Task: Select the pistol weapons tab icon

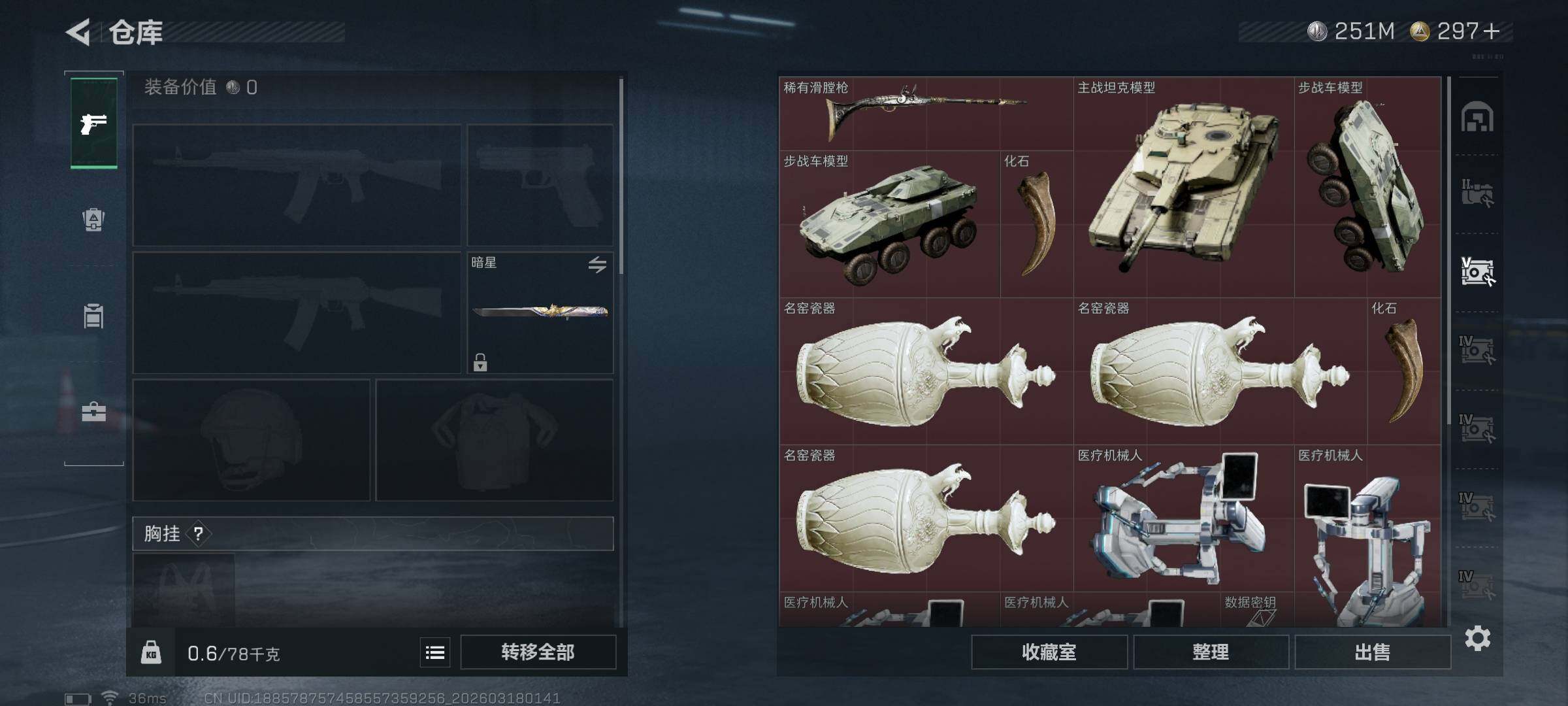Action: [x=93, y=123]
